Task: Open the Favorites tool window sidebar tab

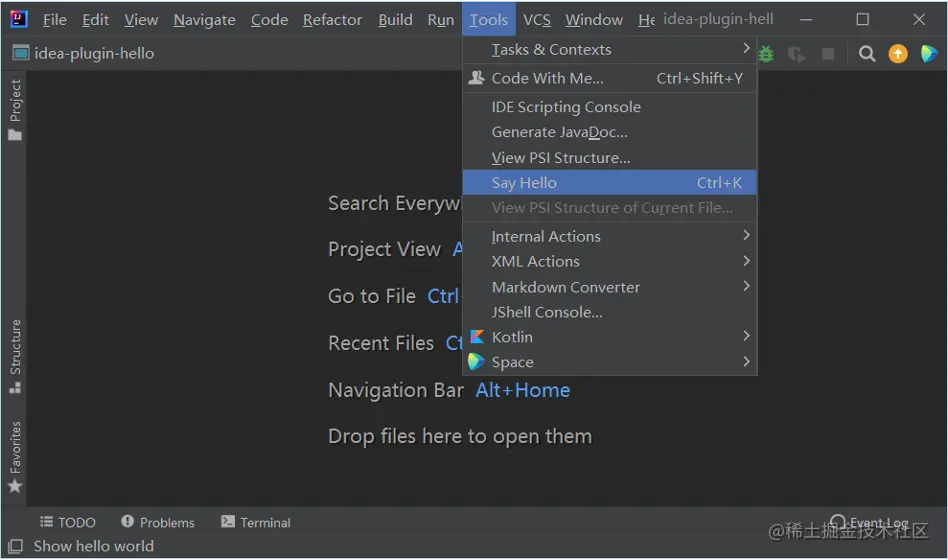Action: [x=15, y=457]
